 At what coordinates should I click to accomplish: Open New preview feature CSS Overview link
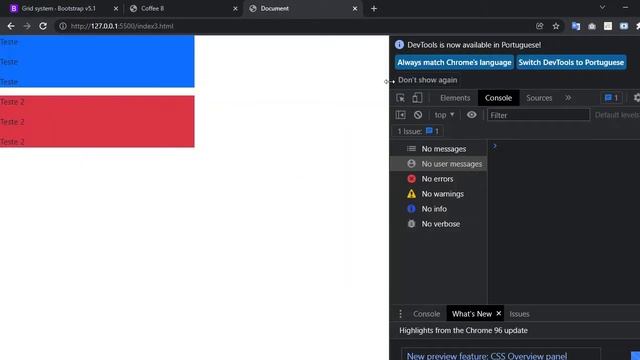(487, 356)
